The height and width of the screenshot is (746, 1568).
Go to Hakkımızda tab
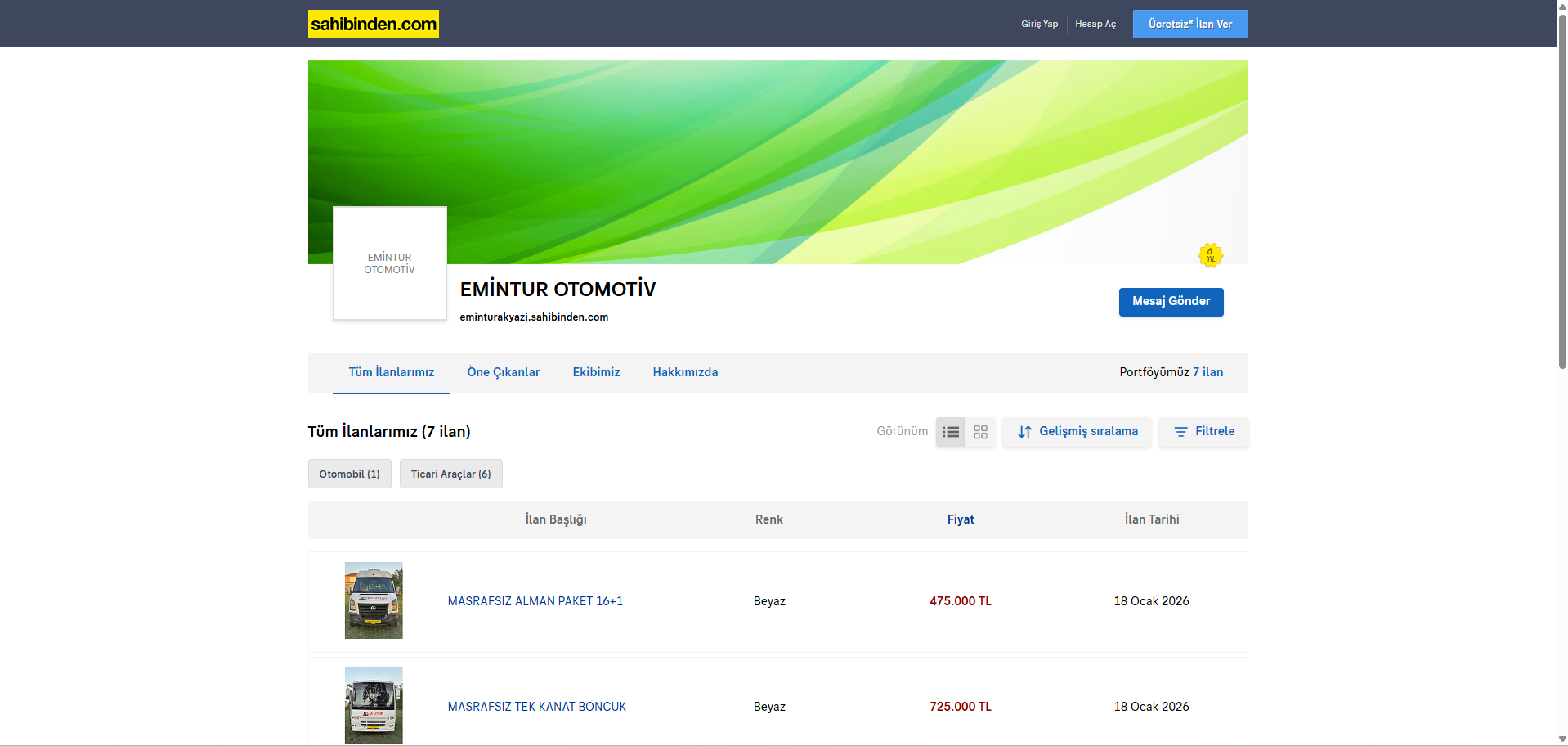click(x=685, y=372)
